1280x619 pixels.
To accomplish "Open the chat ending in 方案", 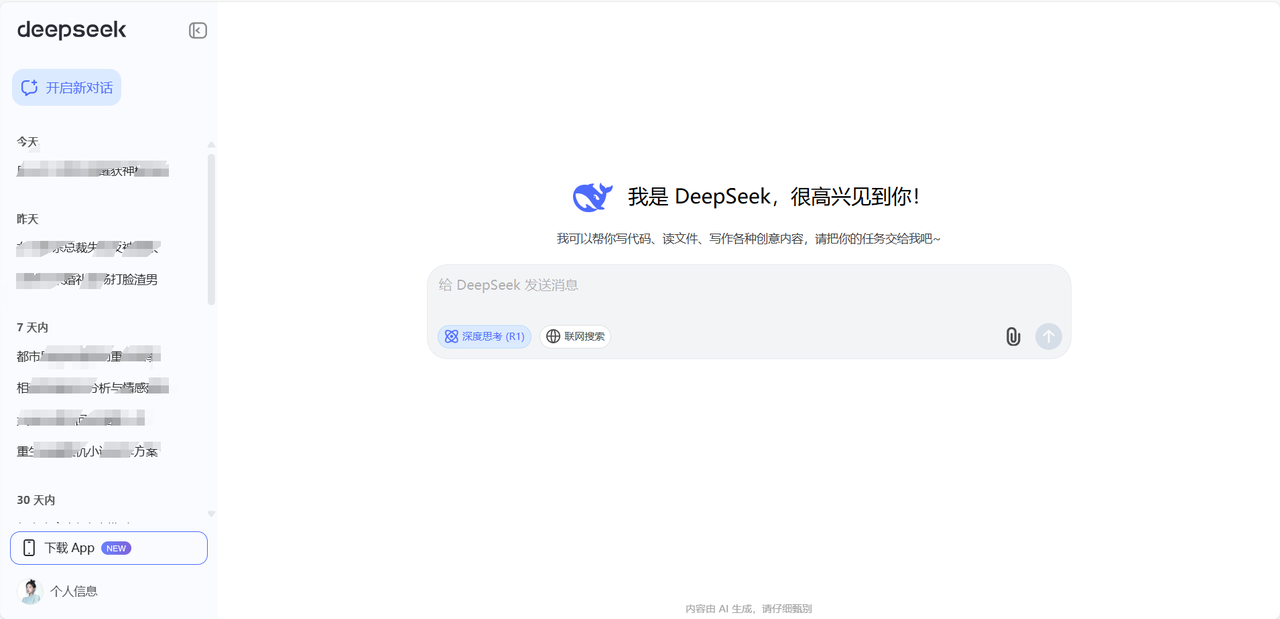I will tap(88, 452).
